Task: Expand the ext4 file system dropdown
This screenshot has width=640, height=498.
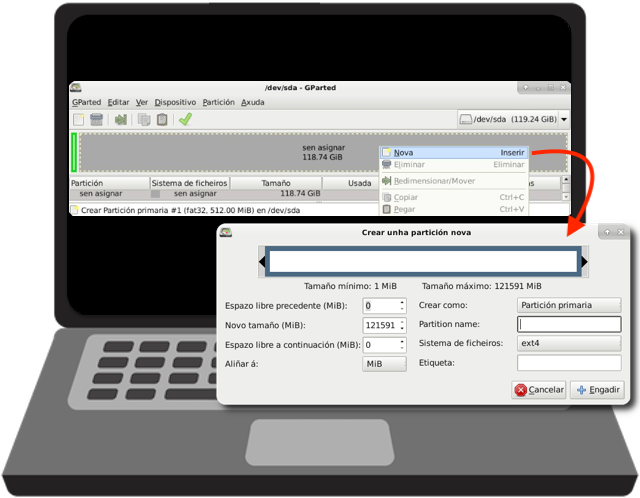Action: coord(568,343)
